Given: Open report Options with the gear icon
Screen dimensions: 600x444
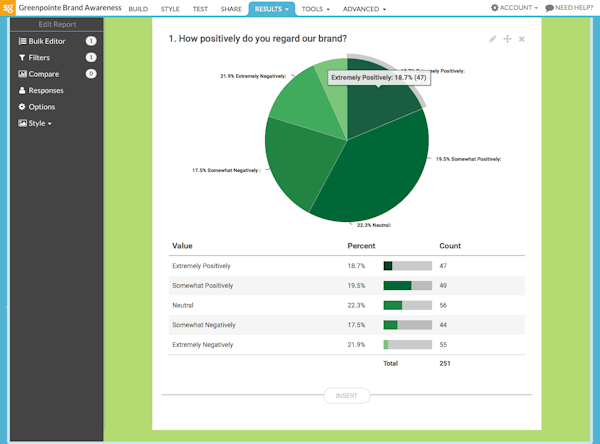Looking at the screenshot, I should (42, 107).
